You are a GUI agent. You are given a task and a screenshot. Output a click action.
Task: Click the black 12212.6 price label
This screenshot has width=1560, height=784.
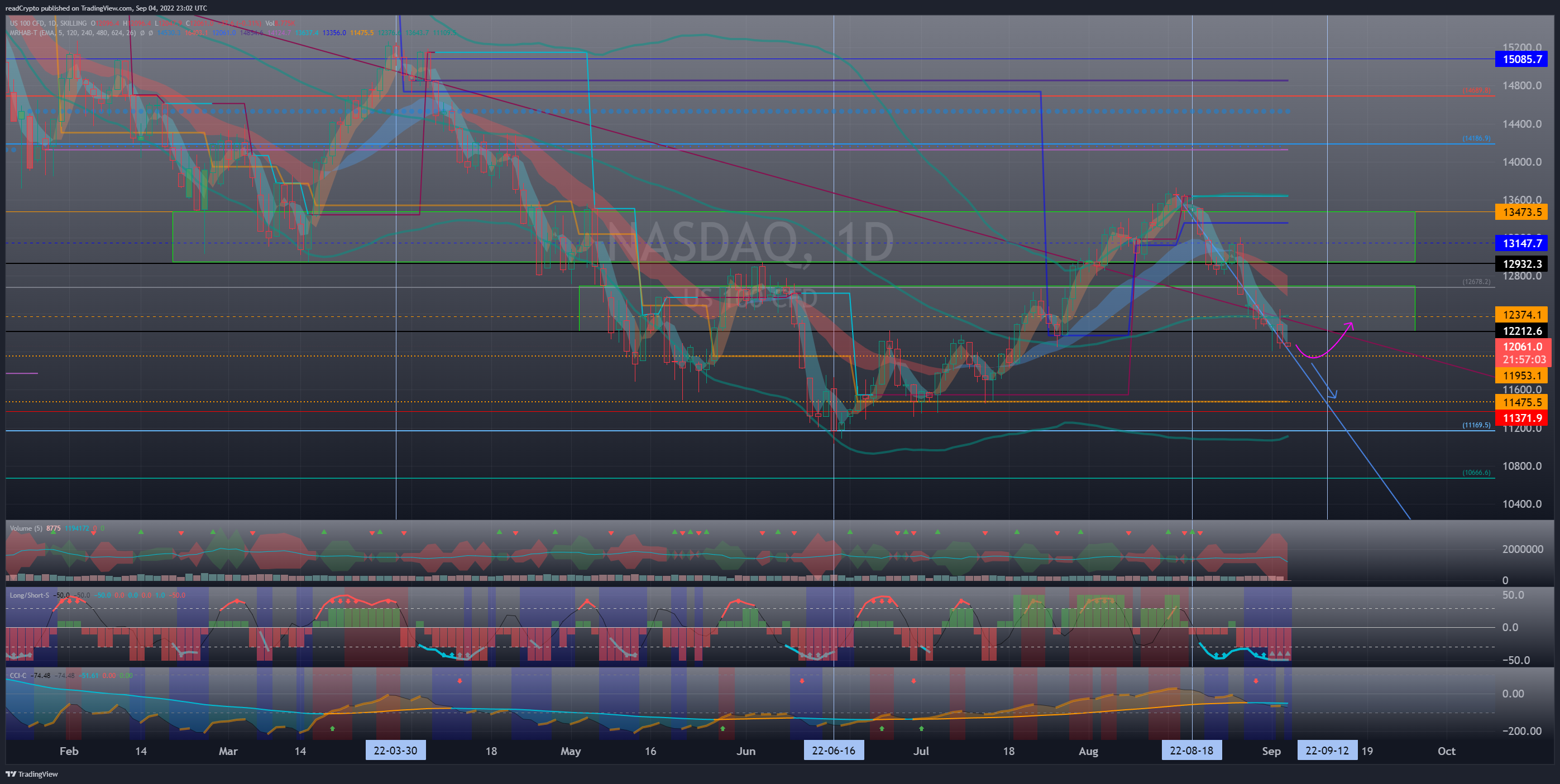point(1521,331)
